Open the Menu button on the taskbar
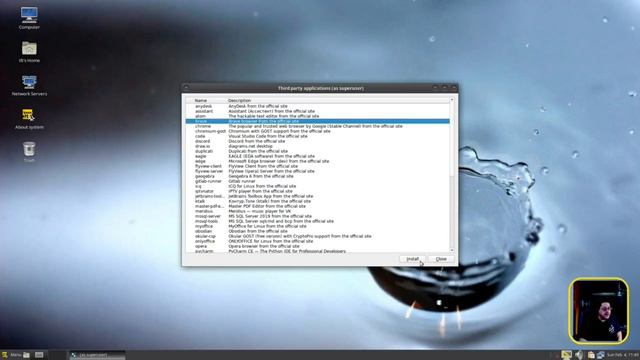Screen dimensions: 640x360 point(12,355)
